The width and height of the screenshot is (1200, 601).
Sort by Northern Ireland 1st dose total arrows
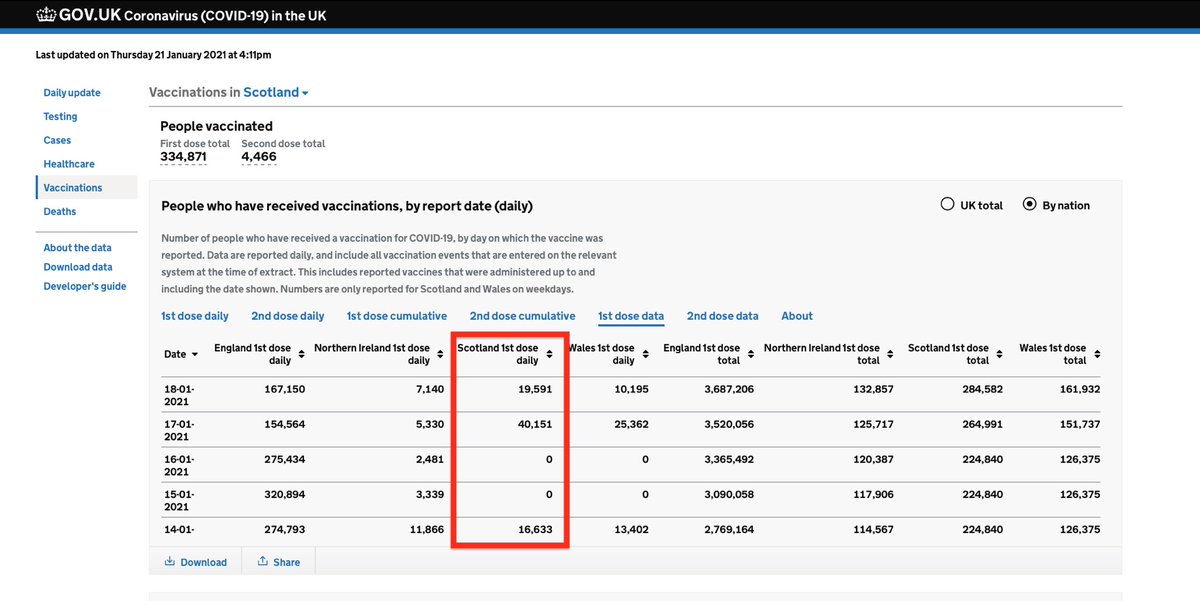click(x=890, y=355)
